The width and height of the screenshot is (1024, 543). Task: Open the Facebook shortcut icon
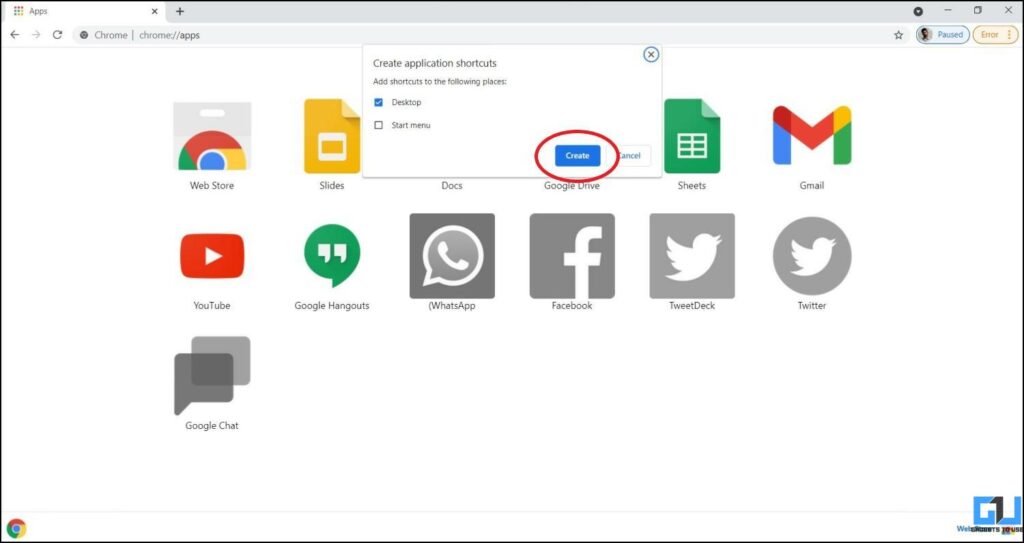572,256
